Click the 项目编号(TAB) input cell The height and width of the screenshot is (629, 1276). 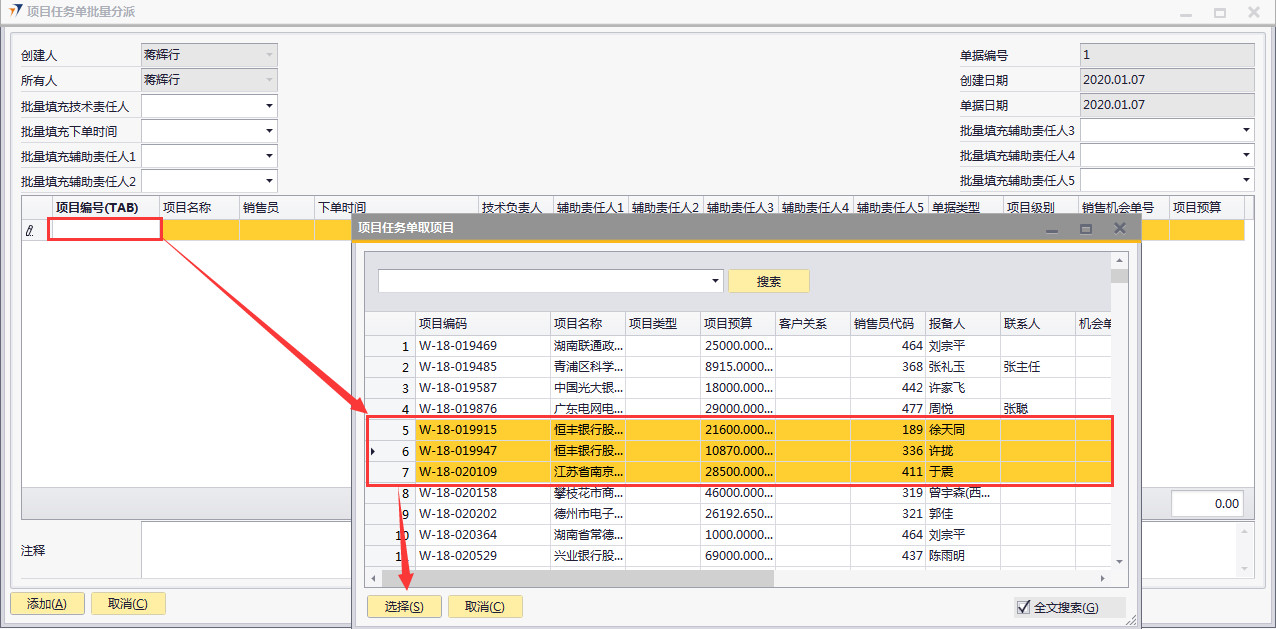click(x=105, y=229)
